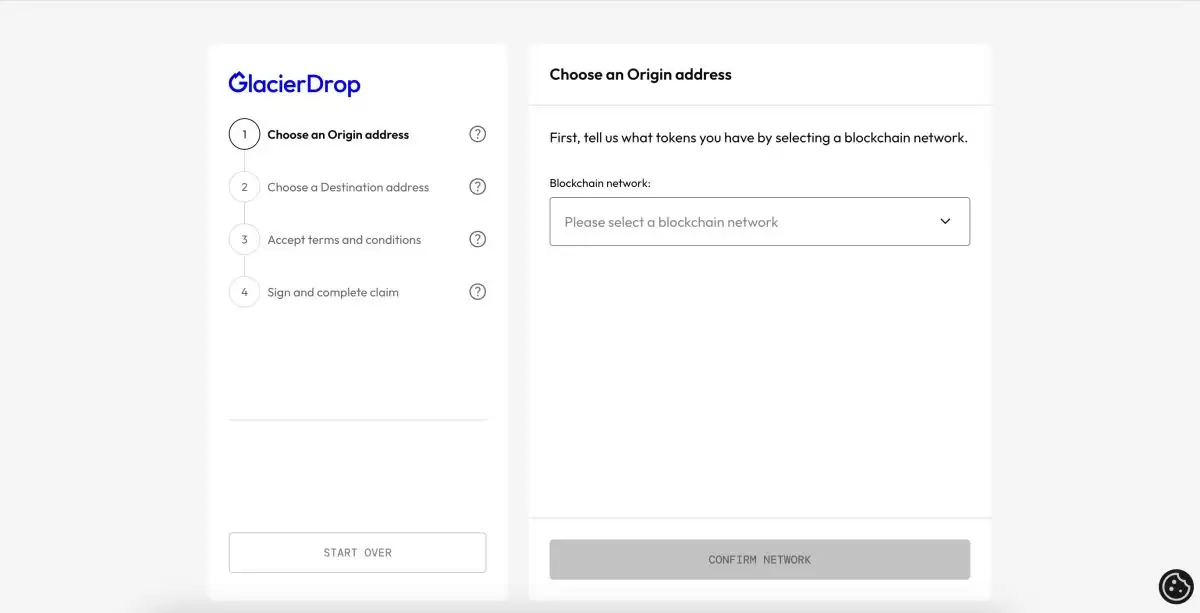Go to 'Choose a Destination address' step
This screenshot has width=1200, height=613.
point(348,188)
